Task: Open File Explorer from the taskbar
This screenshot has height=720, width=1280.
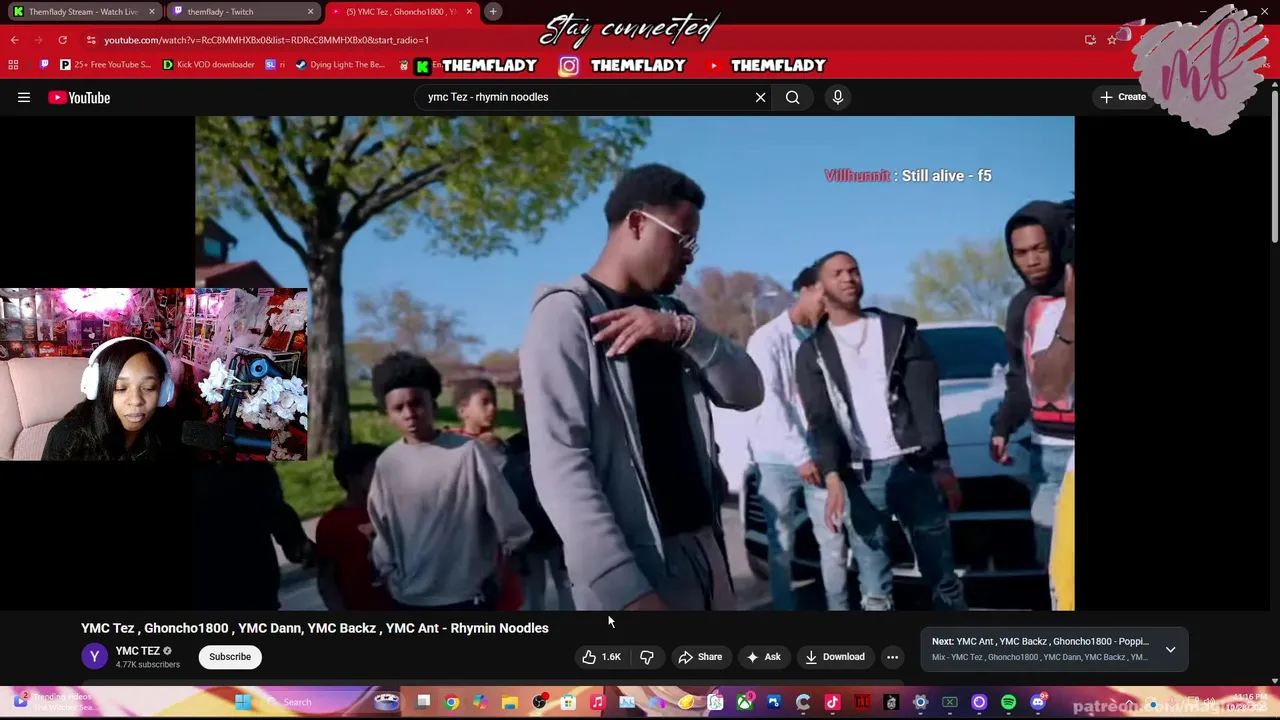Action: [509, 702]
